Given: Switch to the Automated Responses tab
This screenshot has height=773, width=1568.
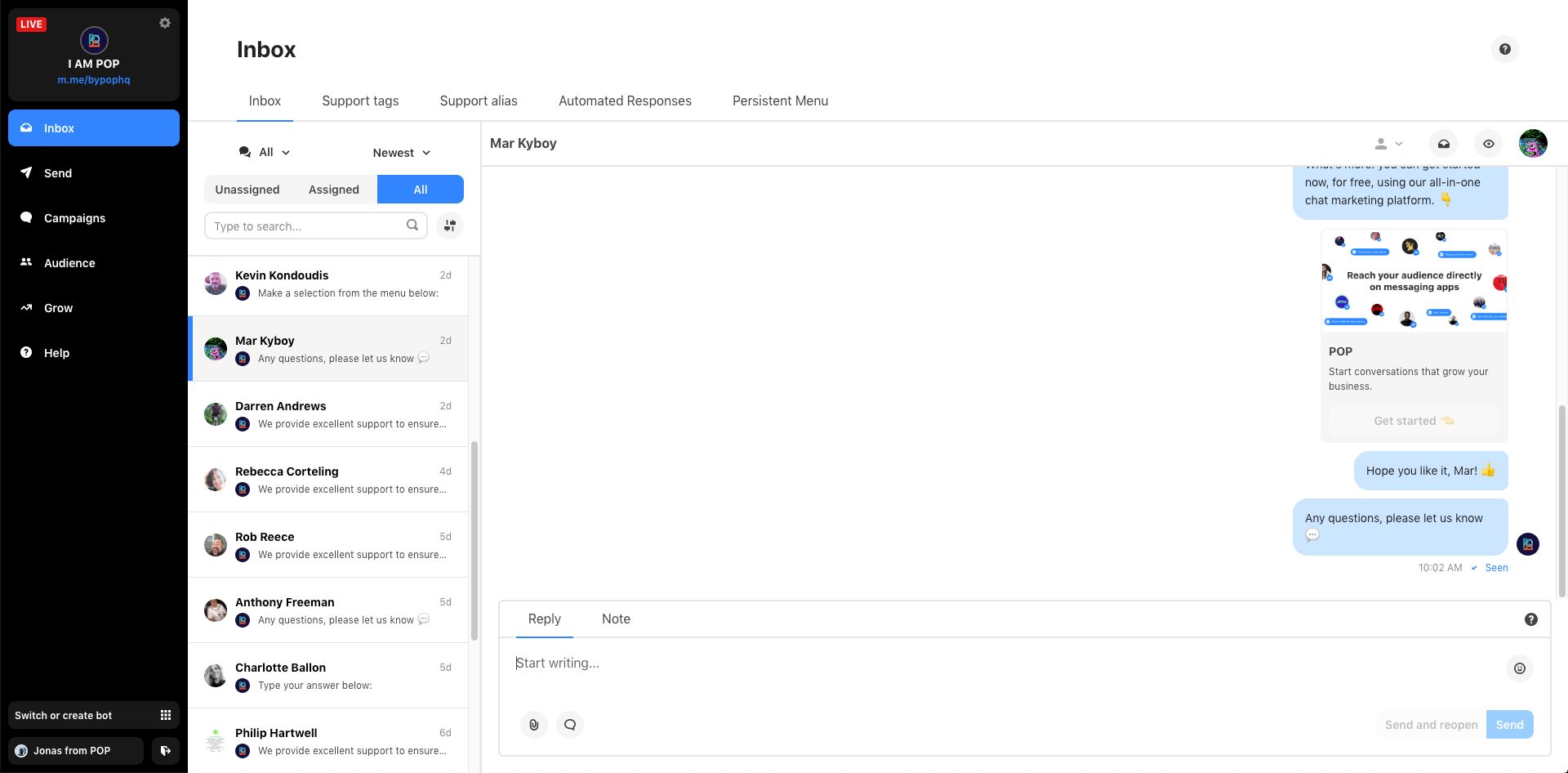Looking at the screenshot, I should point(625,101).
